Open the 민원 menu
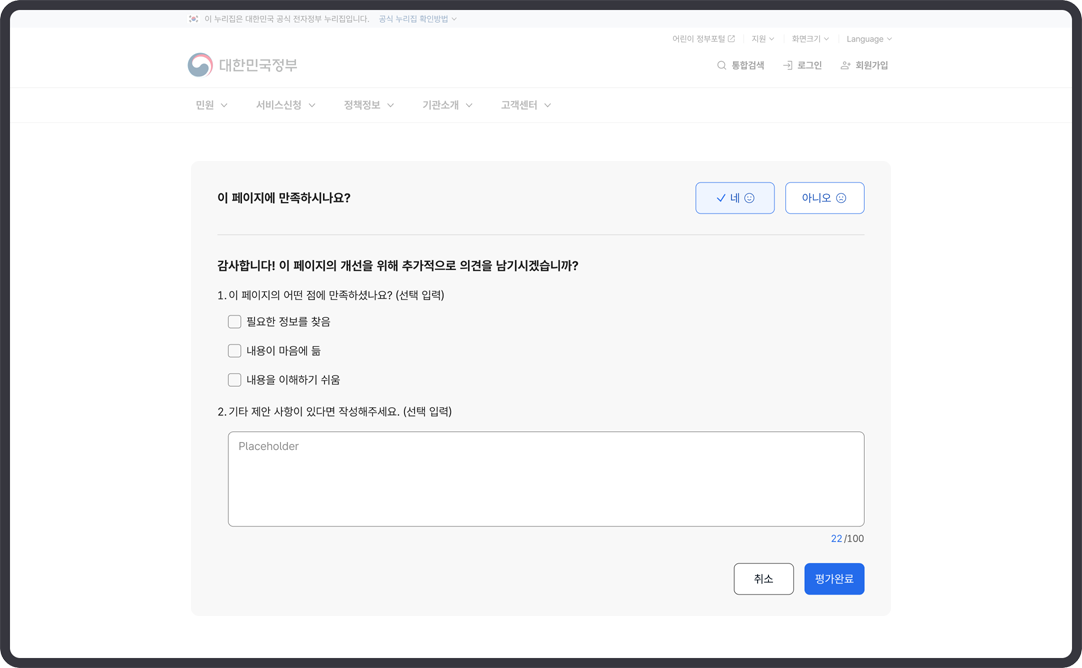The width and height of the screenshot is (1082, 668). click(211, 105)
